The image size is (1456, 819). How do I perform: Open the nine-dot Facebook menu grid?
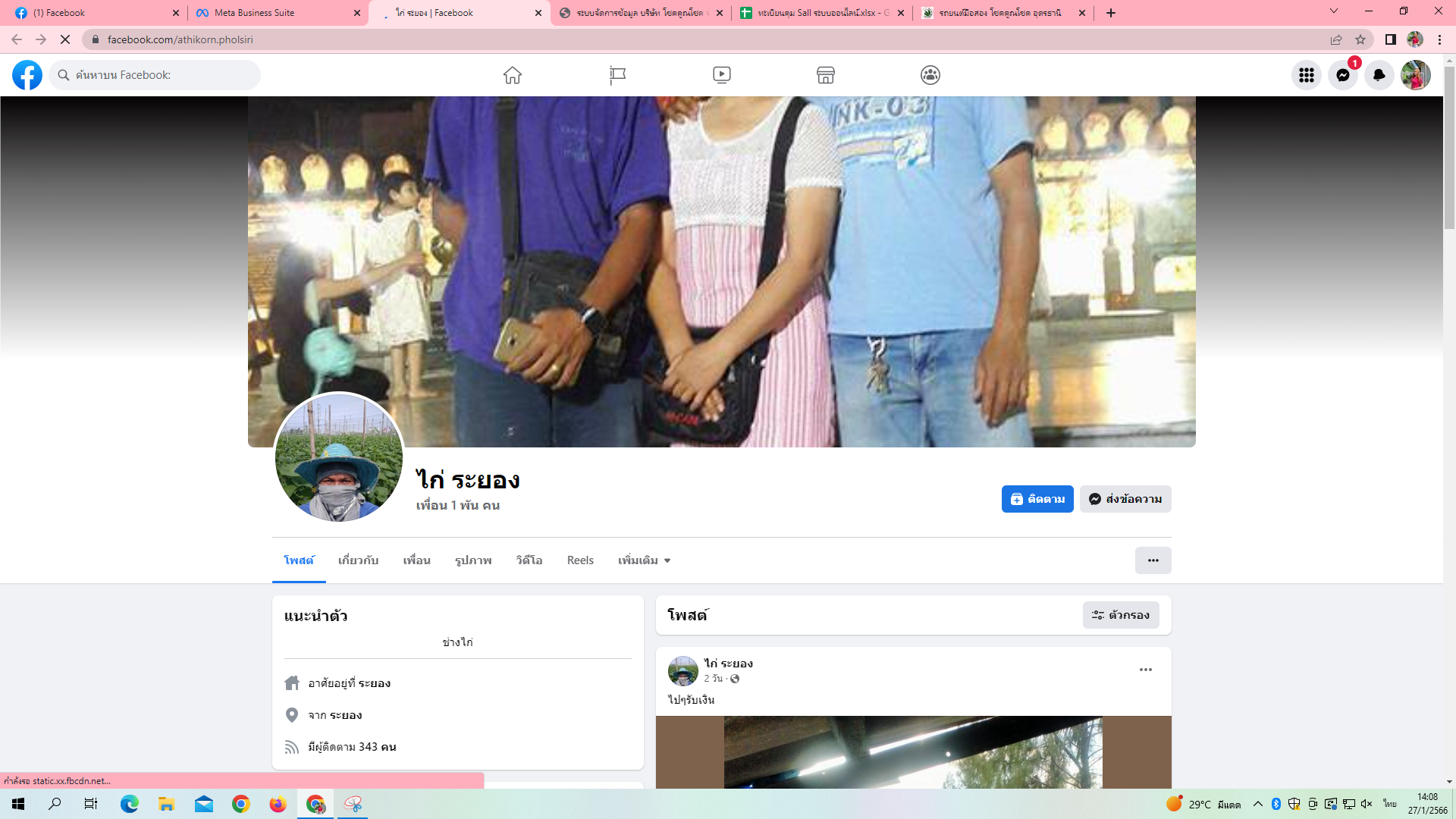coord(1306,75)
